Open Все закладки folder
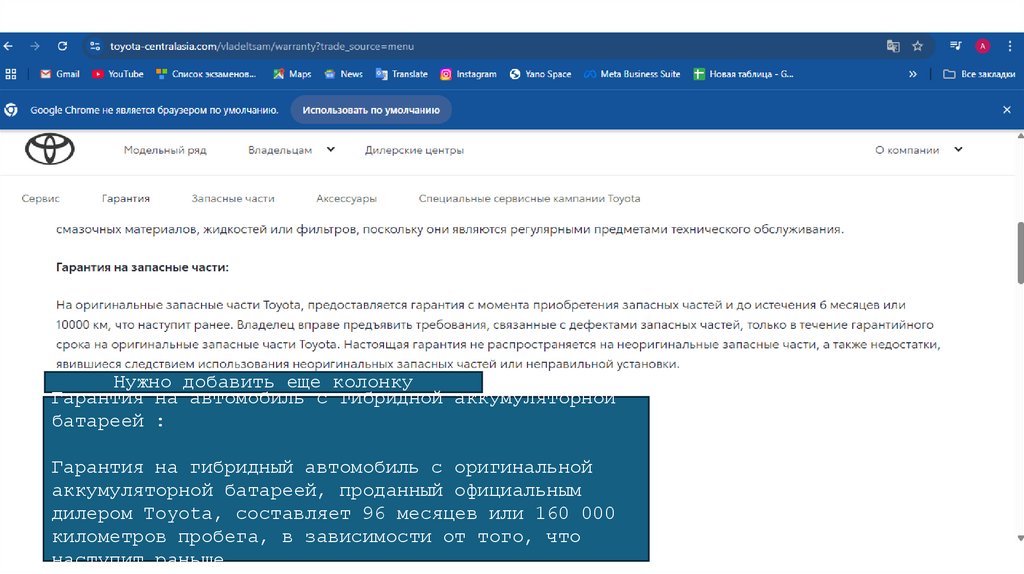This screenshot has width=1024, height=574. pos(979,74)
